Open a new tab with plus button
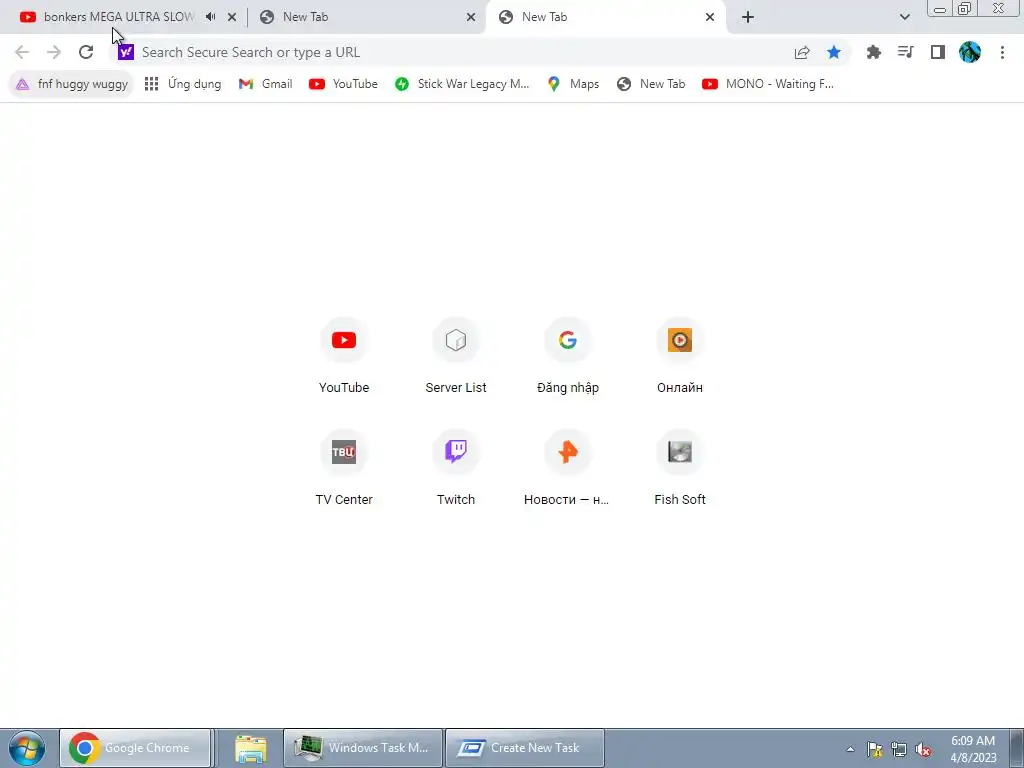Viewport: 1024px width, 768px height. point(748,17)
